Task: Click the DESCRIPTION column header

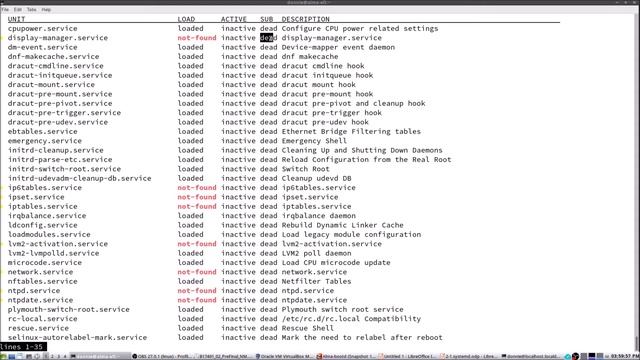Action: point(305,19)
